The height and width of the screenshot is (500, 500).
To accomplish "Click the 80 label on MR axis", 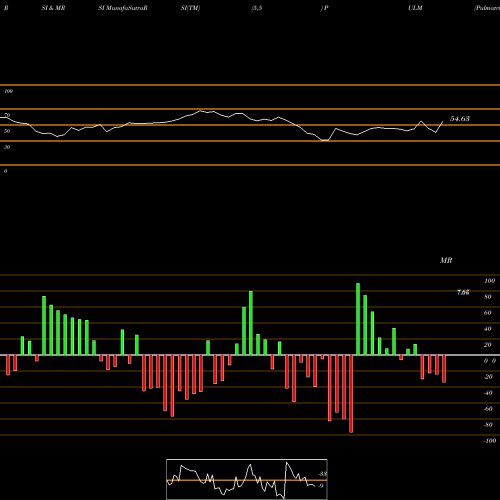I will (488, 297).
